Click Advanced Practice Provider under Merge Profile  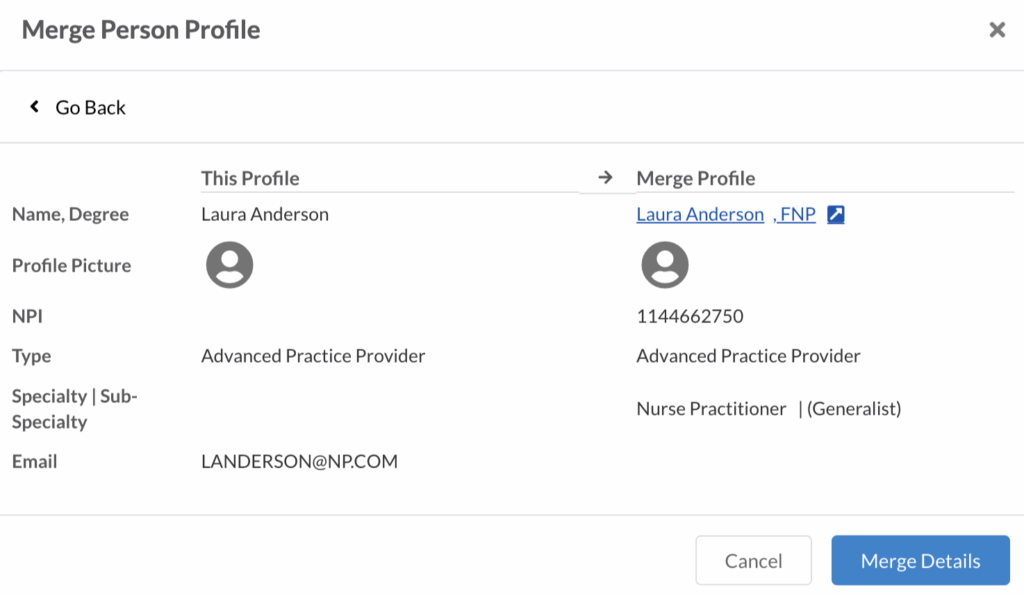748,356
